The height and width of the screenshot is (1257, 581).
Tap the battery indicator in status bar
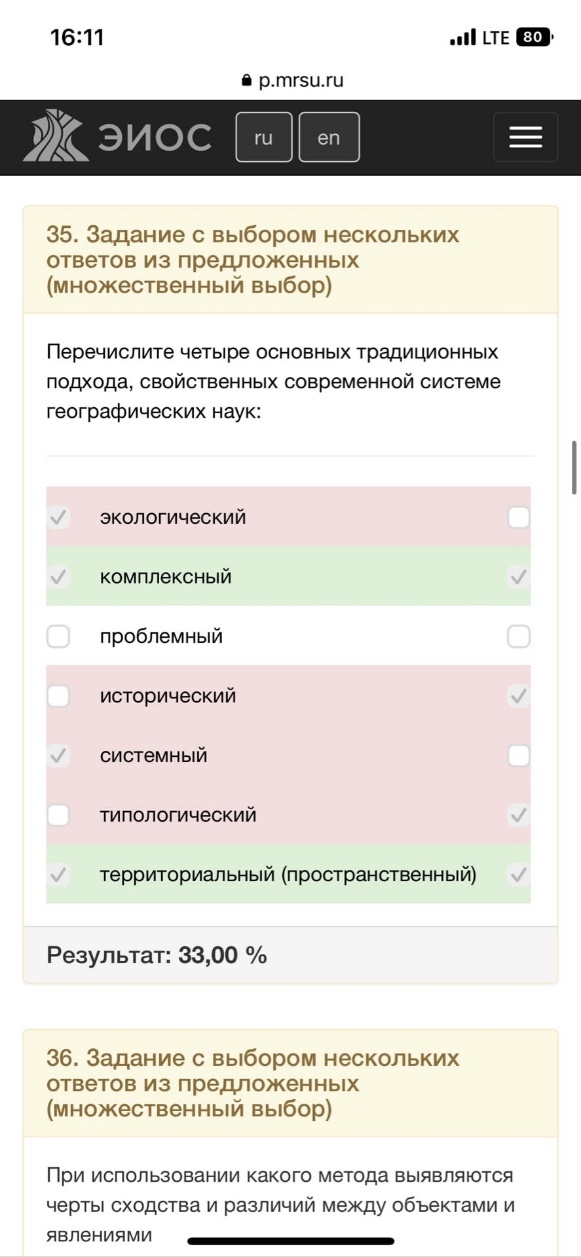[534, 38]
